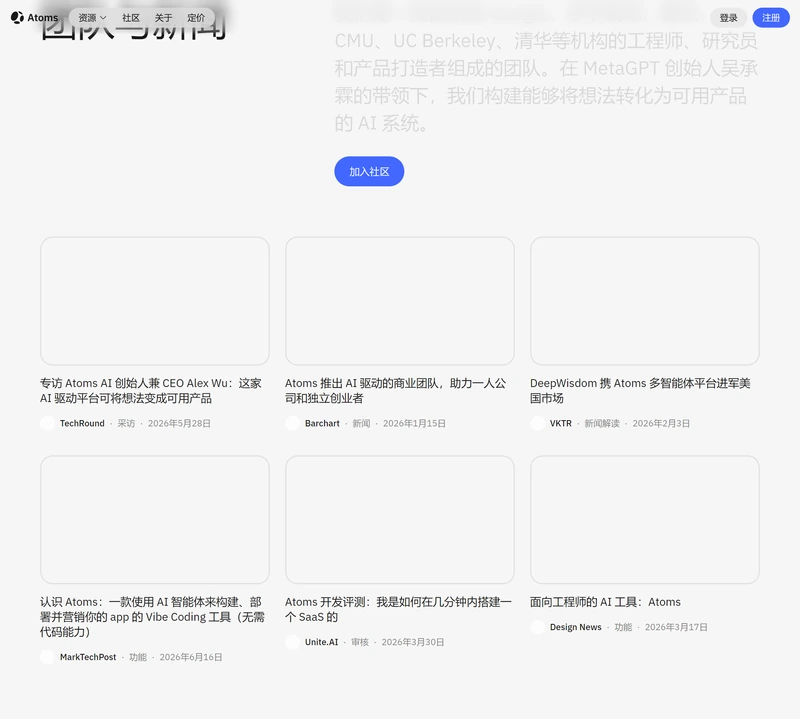Open the Unite.AI article thumbnail
Screen dimensions: 800x719
point(399,519)
